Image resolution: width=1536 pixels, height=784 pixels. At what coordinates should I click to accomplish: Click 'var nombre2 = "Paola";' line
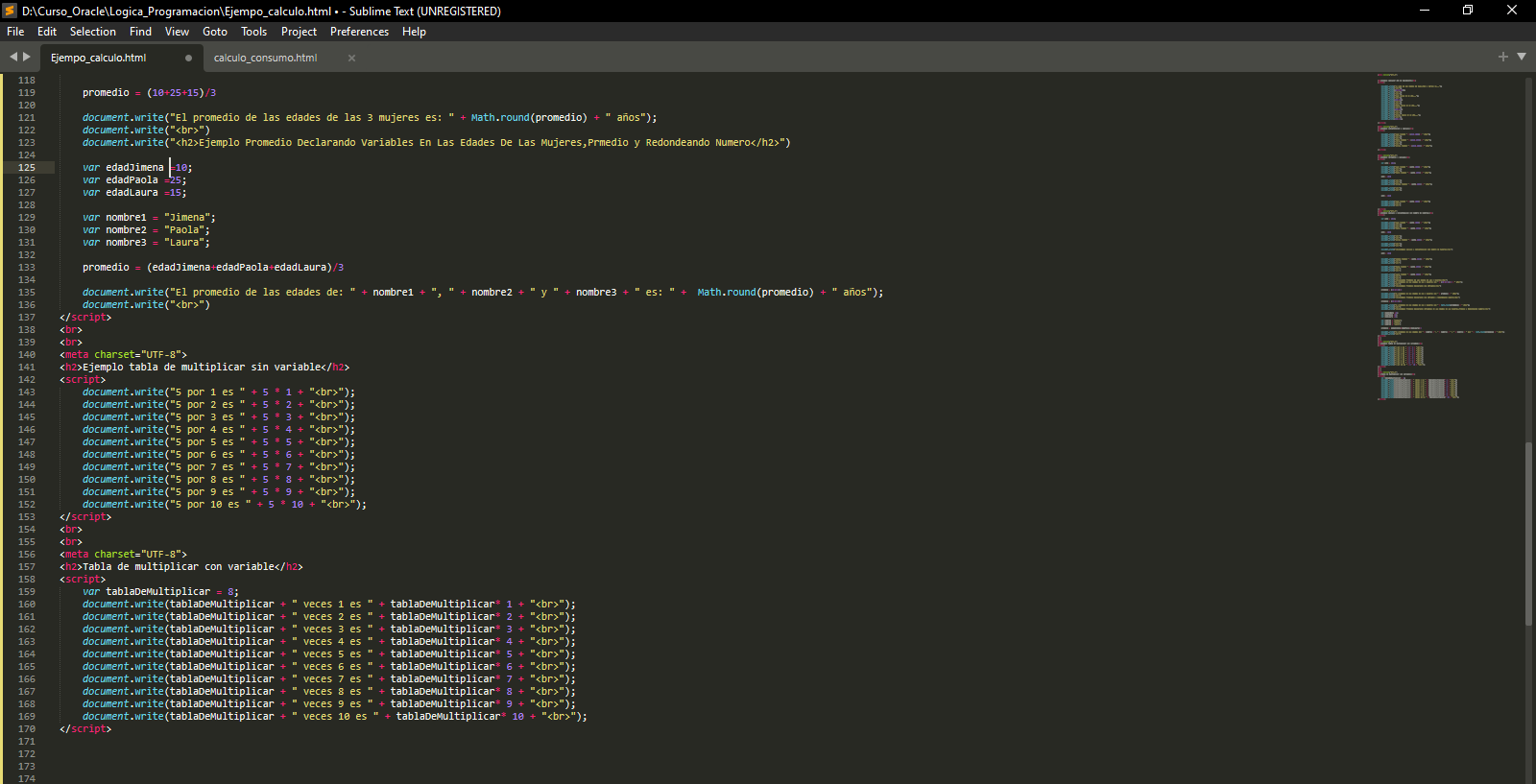click(x=146, y=229)
